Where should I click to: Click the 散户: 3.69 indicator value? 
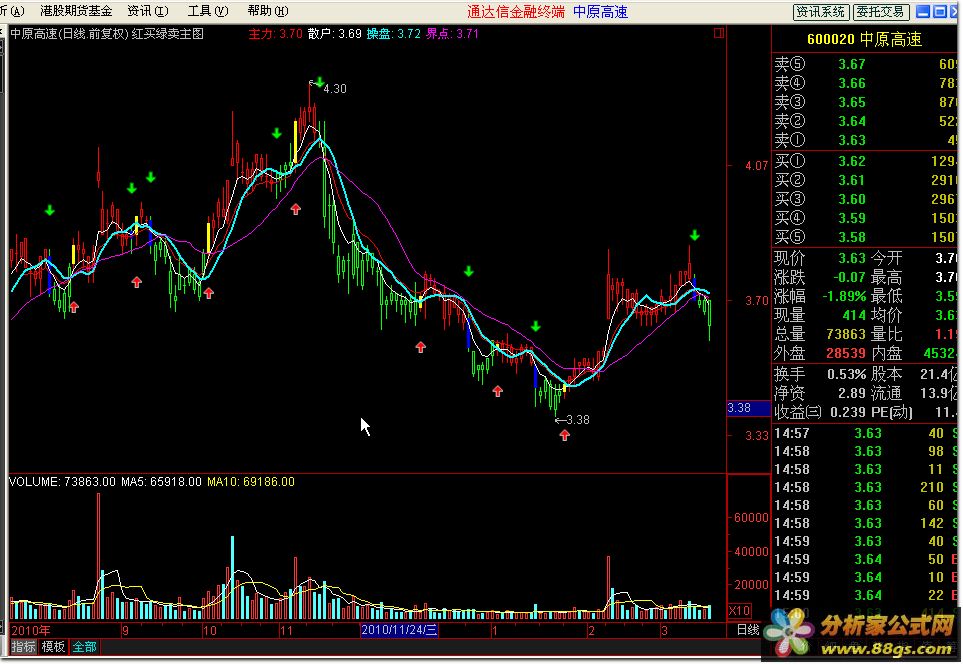click(335, 34)
